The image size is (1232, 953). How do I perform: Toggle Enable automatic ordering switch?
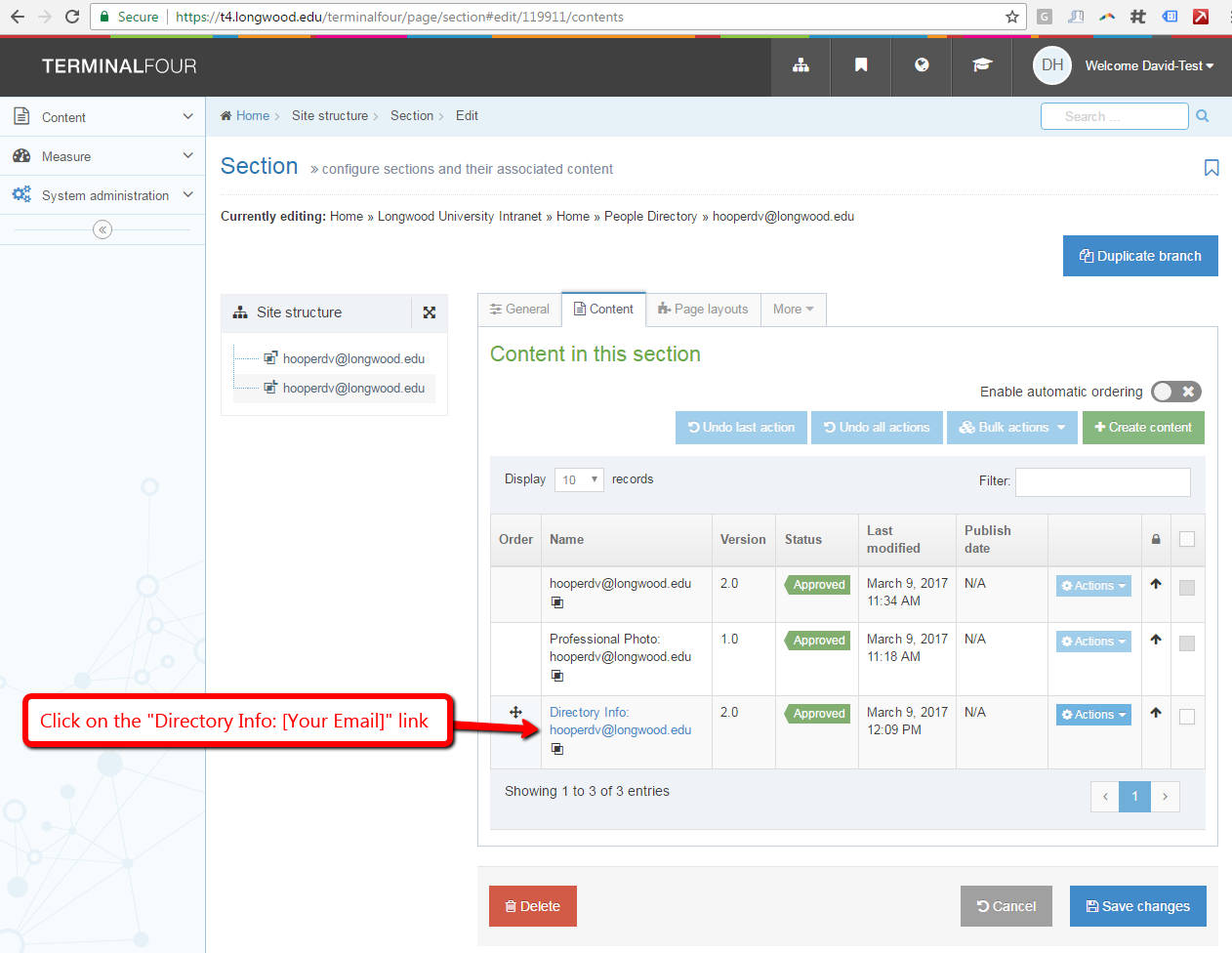pos(1176,392)
